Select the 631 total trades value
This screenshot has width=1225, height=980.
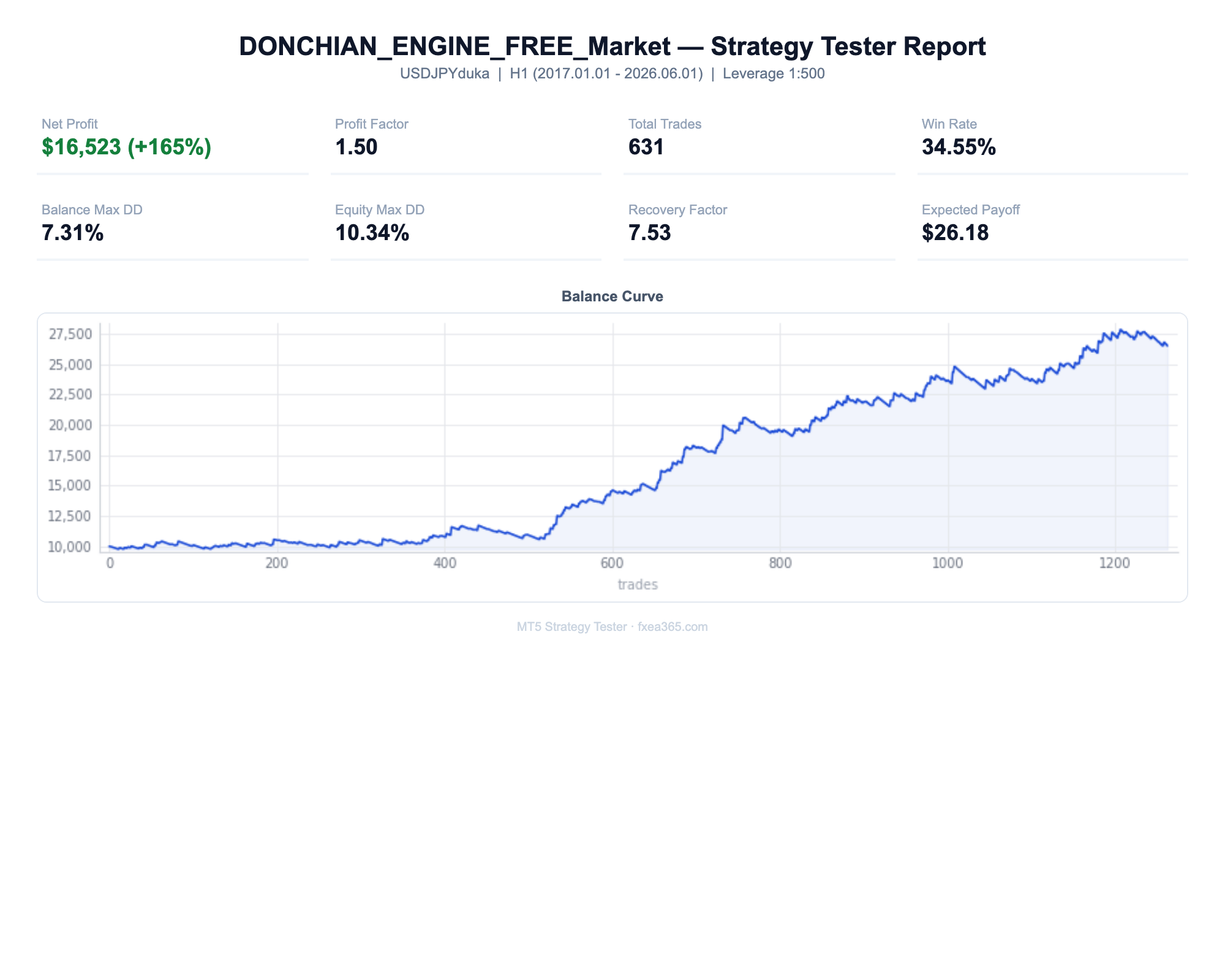646,147
